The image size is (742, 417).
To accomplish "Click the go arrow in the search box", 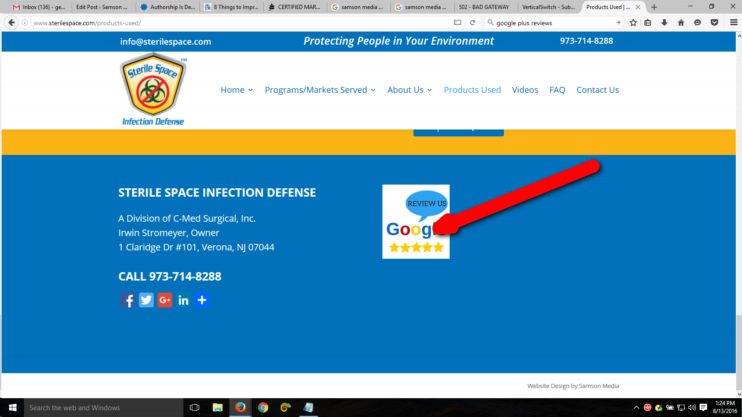I will click(x=618, y=23).
